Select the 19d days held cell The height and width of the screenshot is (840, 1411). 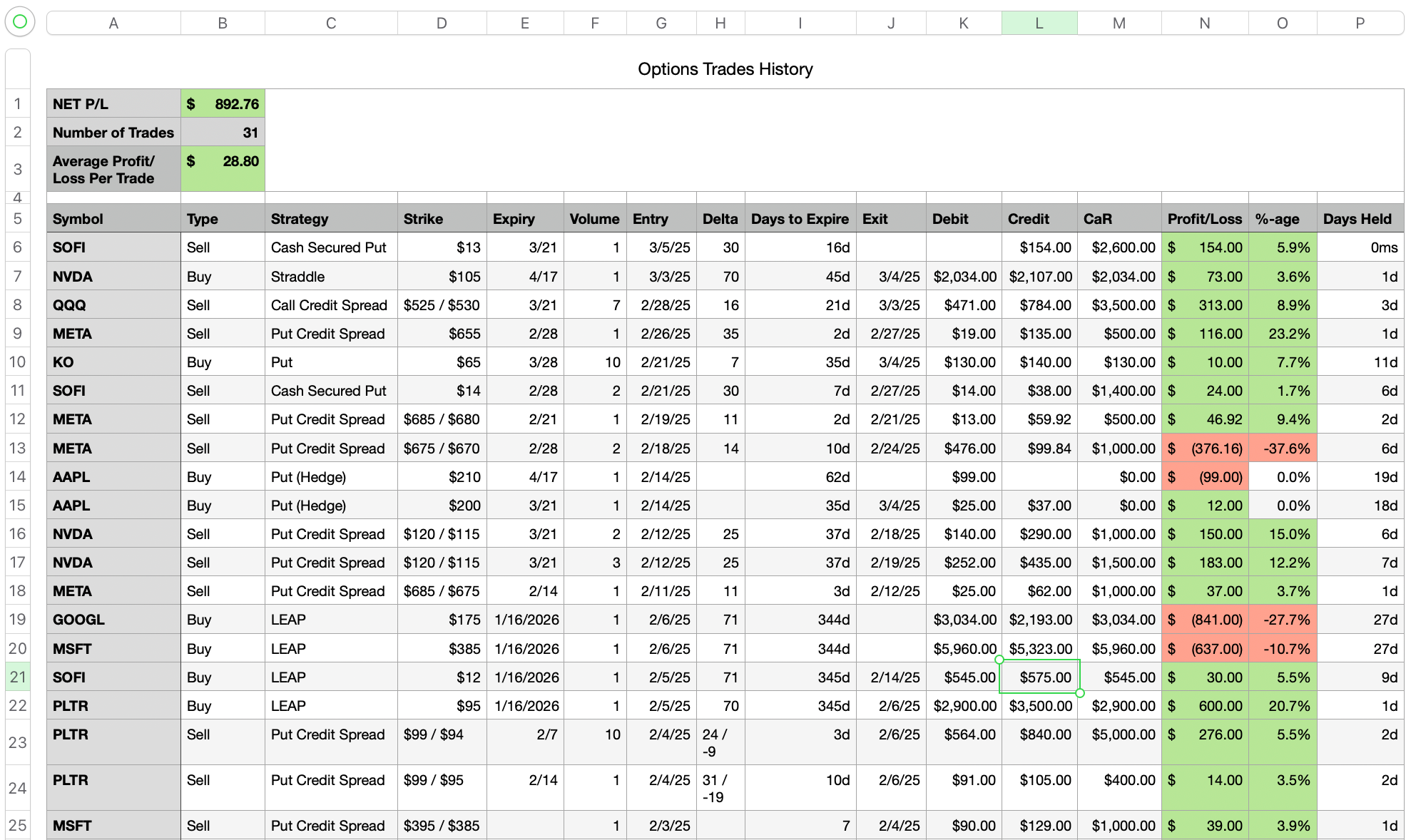click(x=1360, y=477)
